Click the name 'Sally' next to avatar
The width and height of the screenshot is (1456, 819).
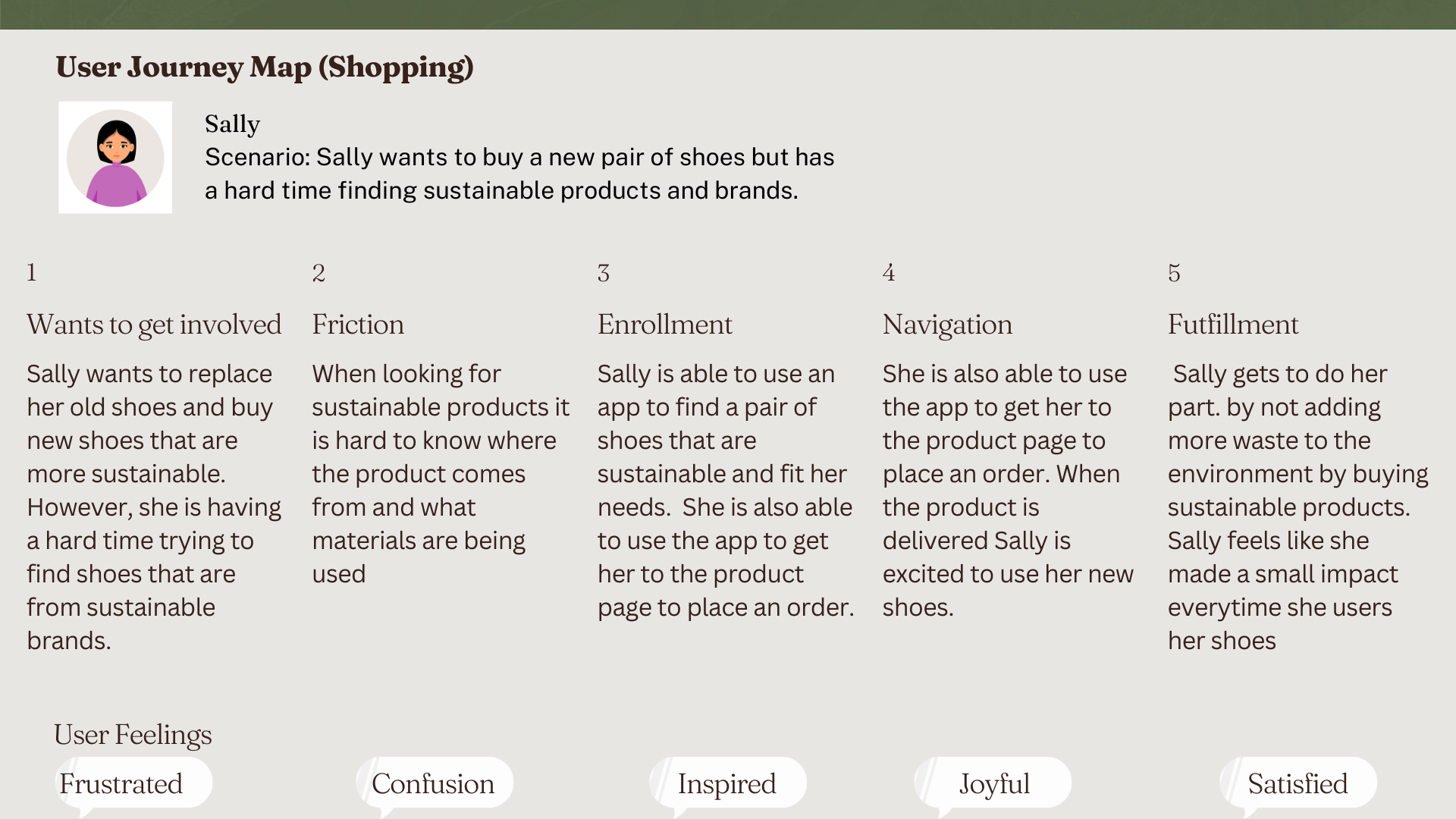coord(232,124)
